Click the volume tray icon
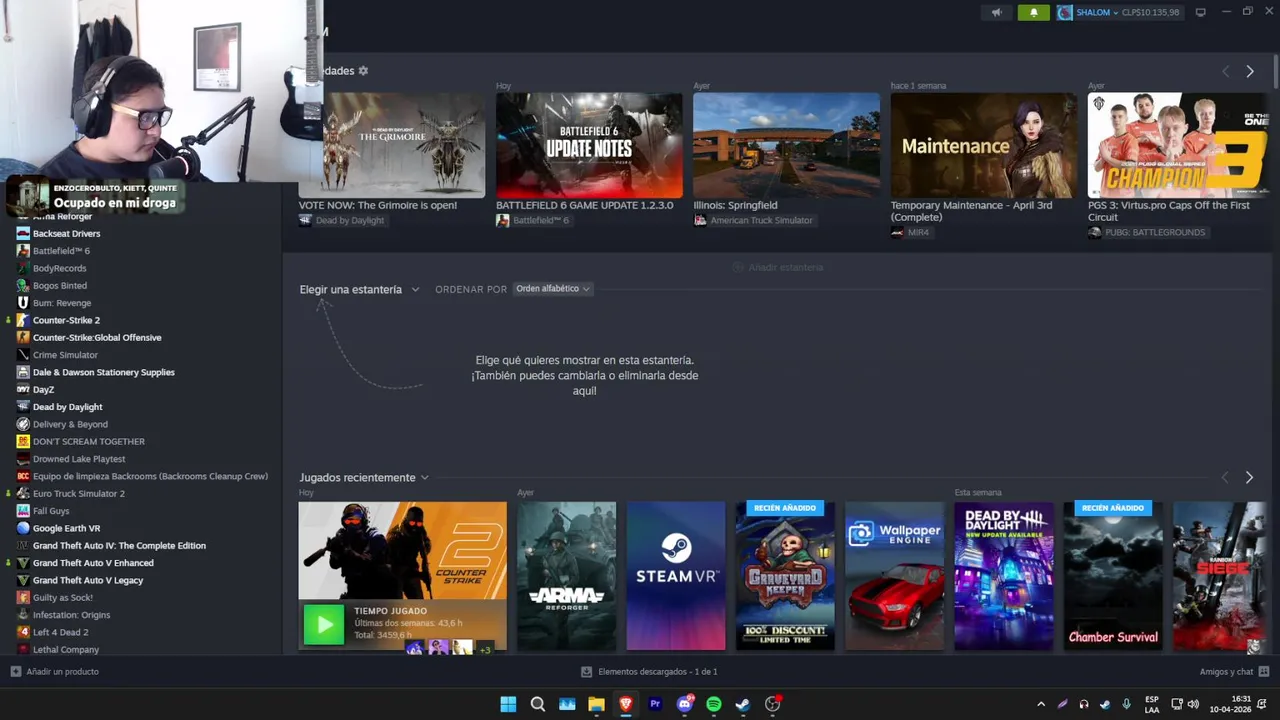 (x=1193, y=704)
